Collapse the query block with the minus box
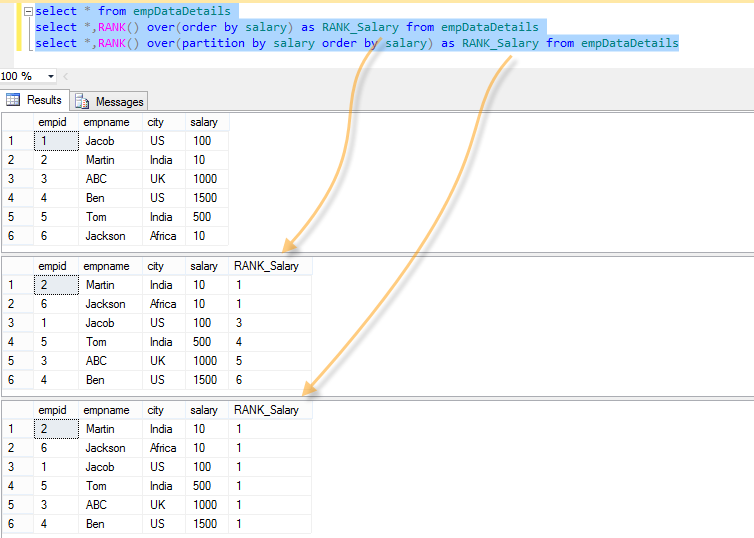The width and height of the screenshot is (754, 538). point(28,12)
